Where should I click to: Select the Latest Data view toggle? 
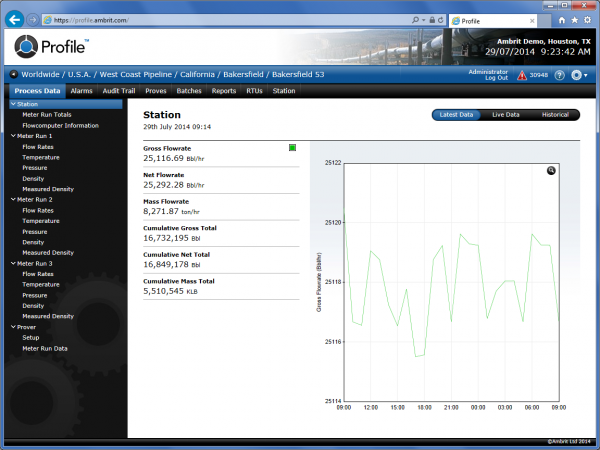(x=456, y=115)
